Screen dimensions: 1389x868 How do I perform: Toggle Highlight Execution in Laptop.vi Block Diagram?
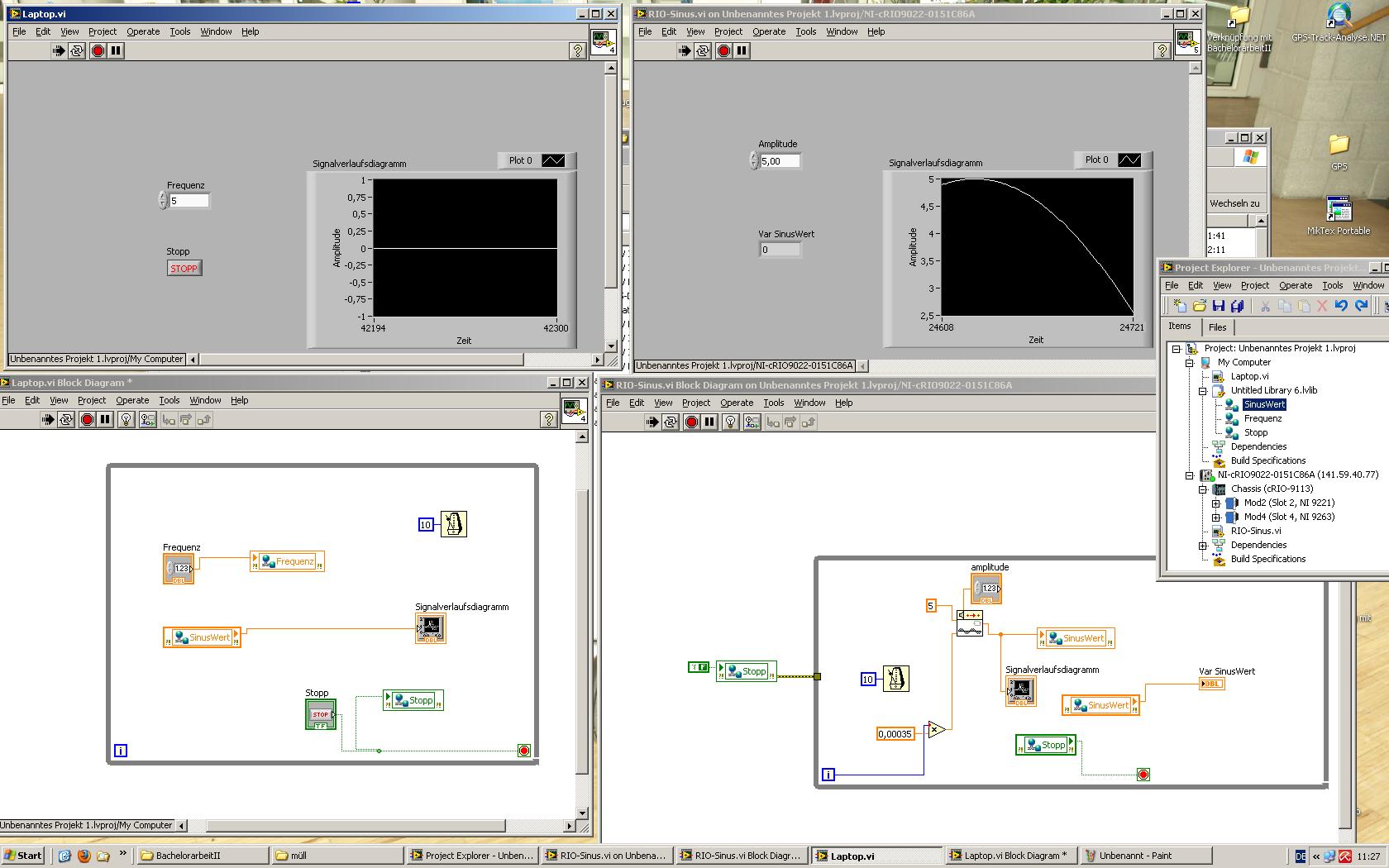point(126,420)
